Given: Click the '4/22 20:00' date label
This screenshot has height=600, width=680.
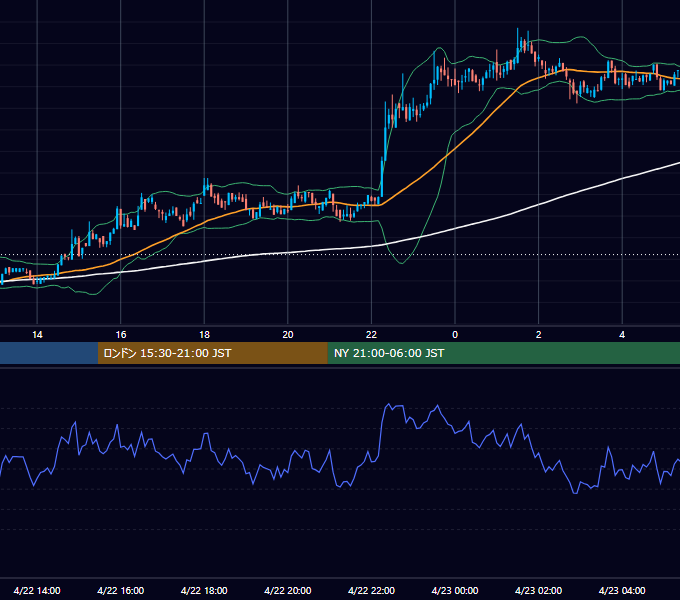Looking at the screenshot, I should click(x=288, y=590).
